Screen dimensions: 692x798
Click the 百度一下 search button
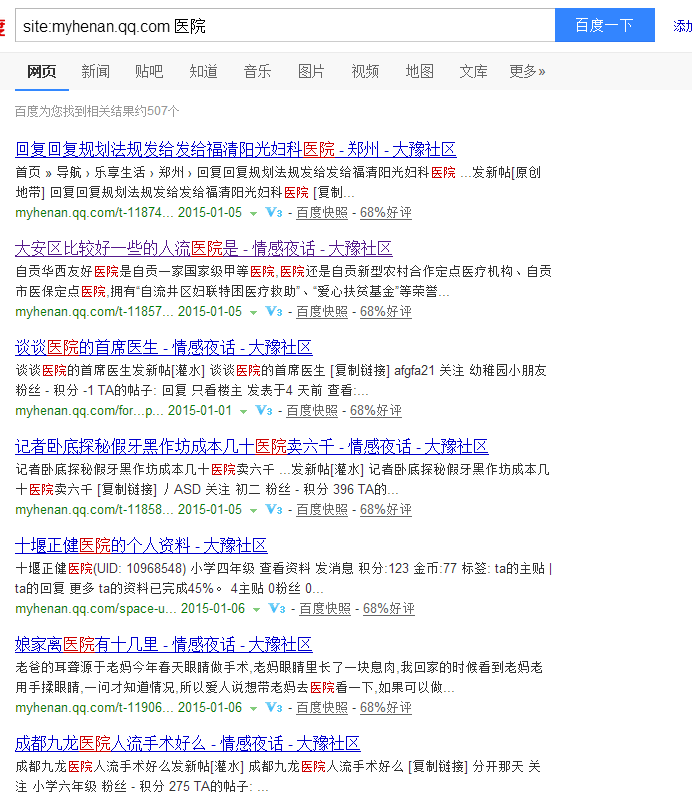click(x=604, y=25)
